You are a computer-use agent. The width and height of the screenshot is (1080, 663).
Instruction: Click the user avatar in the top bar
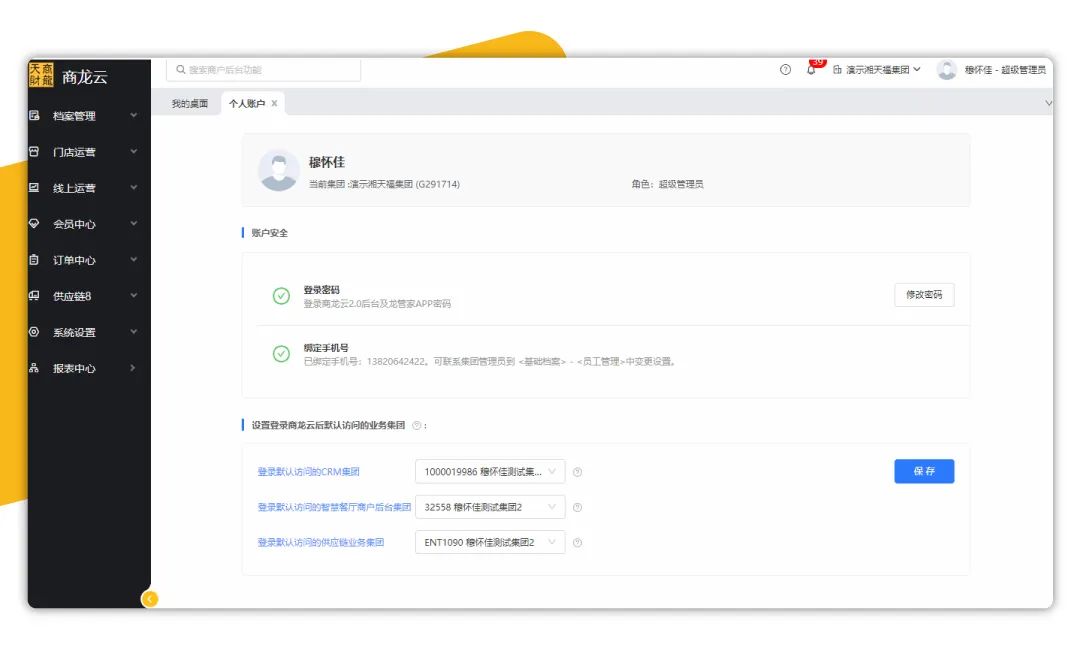(947, 70)
